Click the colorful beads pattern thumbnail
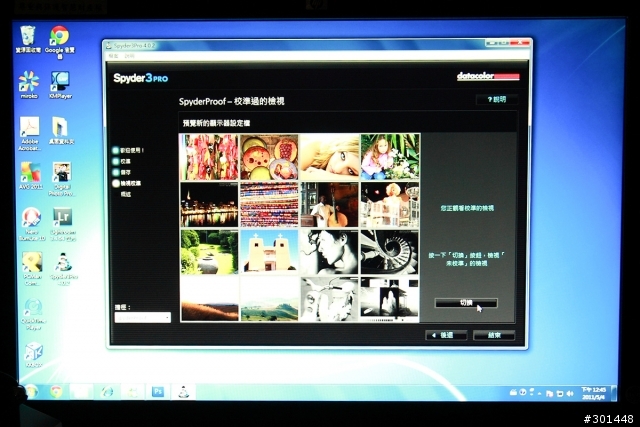This screenshot has width=640, height=427. pos(269,205)
